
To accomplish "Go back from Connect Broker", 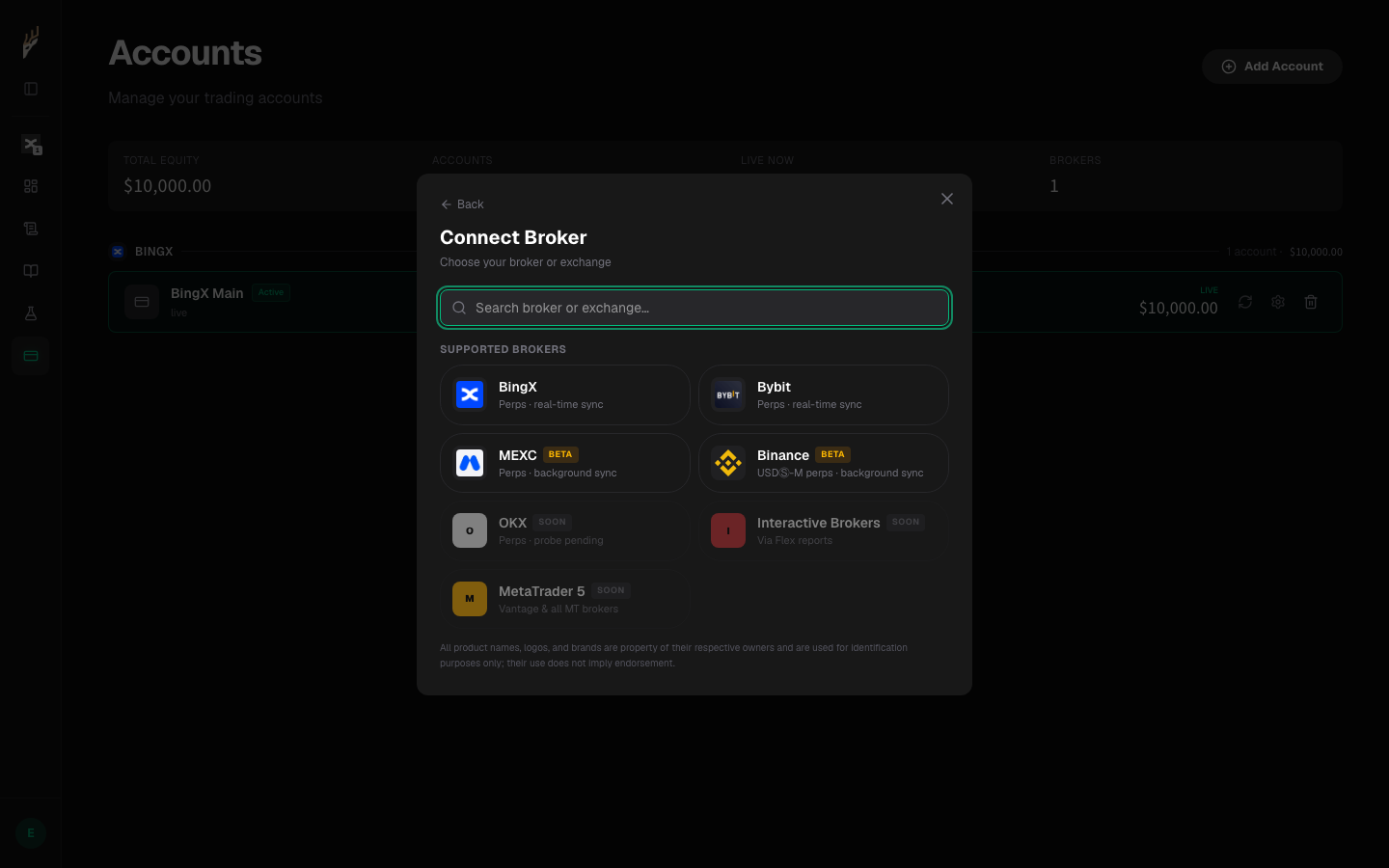I will click(462, 204).
